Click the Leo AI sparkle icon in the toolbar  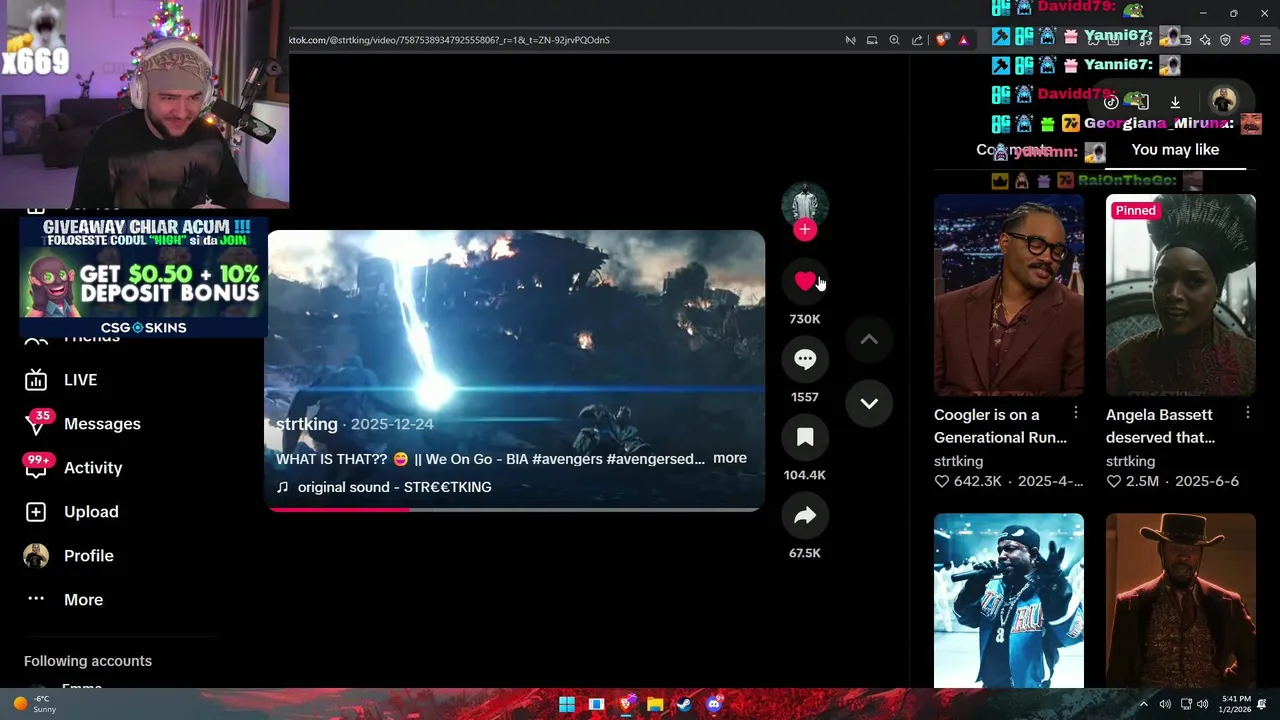(1205, 40)
